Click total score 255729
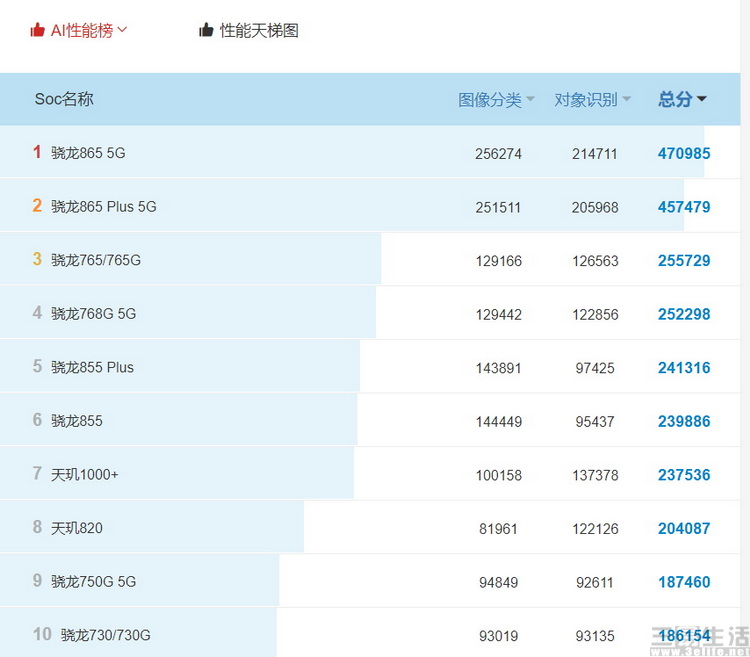750x657 pixels. [684, 261]
